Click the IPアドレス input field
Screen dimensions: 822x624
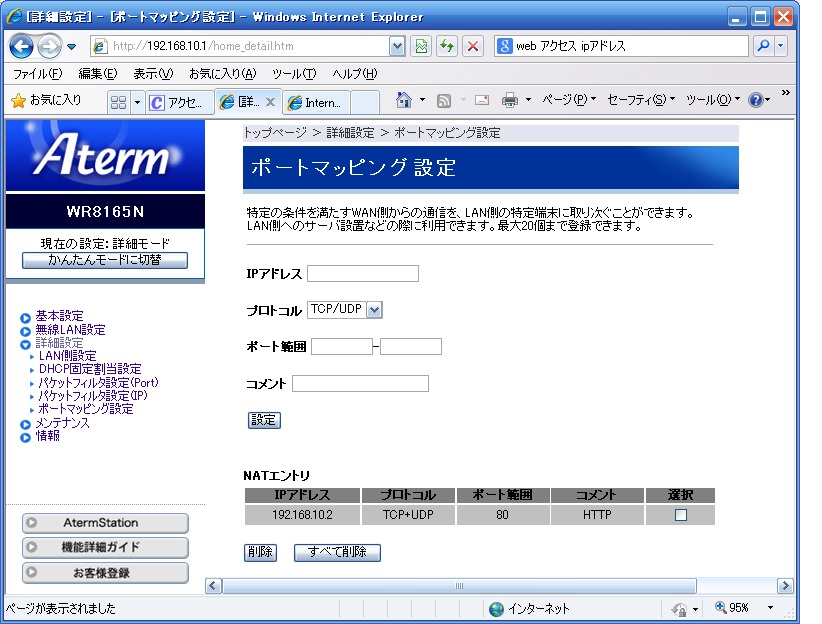click(363, 274)
